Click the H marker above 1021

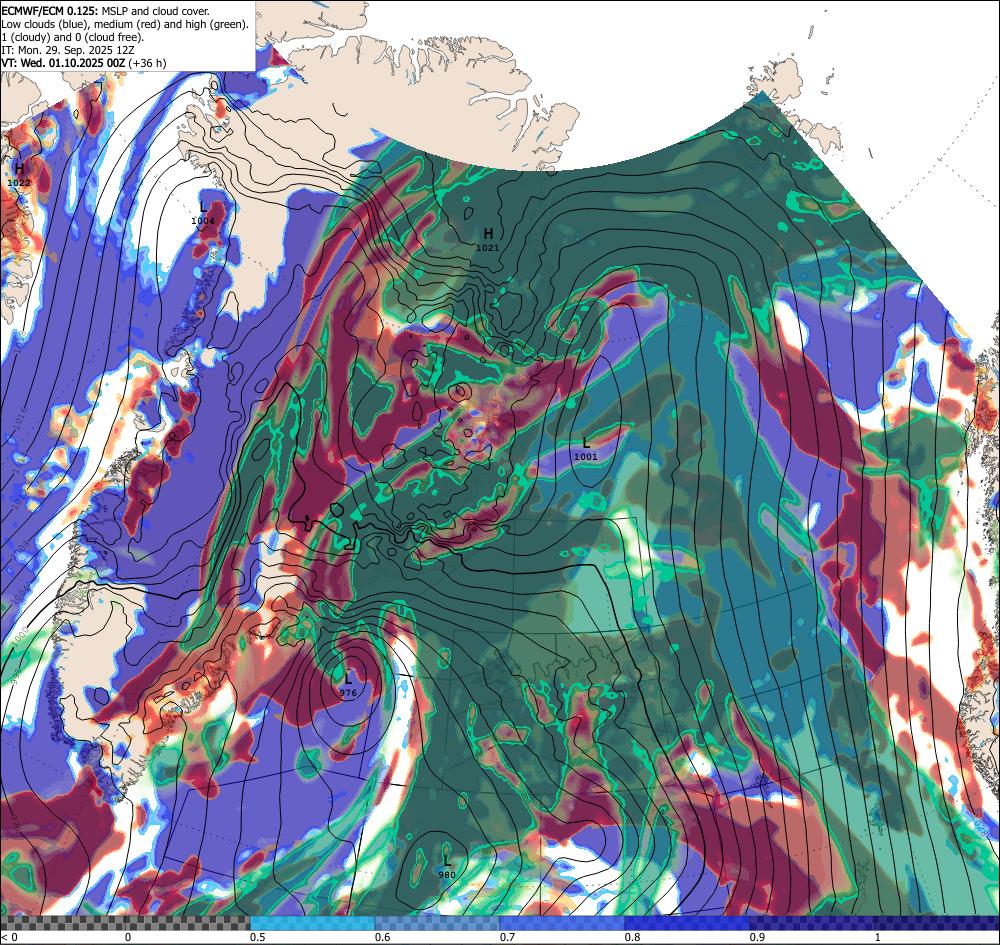[489, 233]
